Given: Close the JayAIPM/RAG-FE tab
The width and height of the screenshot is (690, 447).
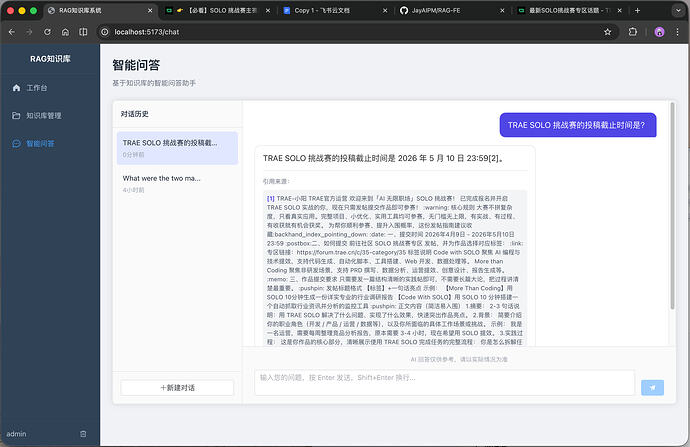Looking at the screenshot, I should pos(502,10).
